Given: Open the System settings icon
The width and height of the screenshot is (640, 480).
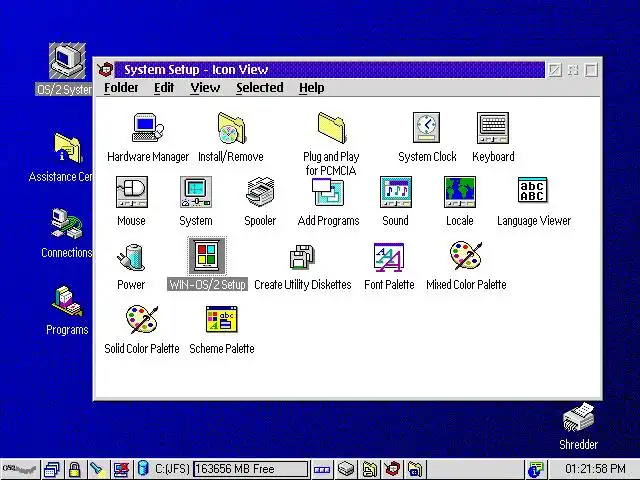Looking at the screenshot, I should coord(196,192).
